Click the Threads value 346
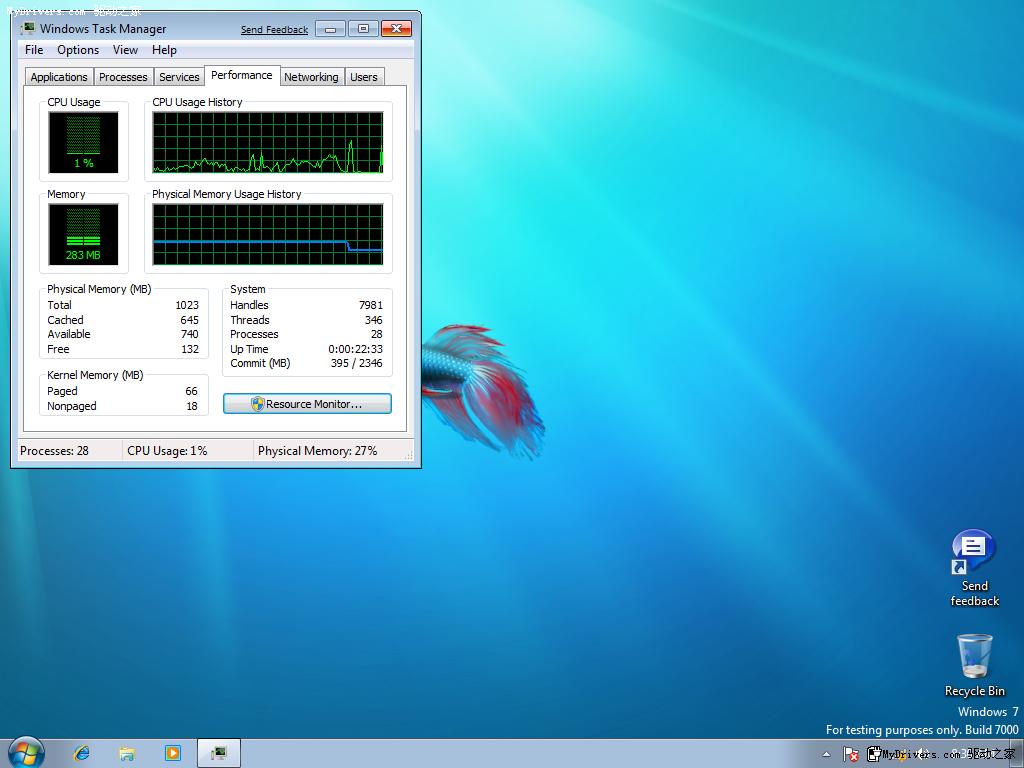Screen dimensions: 1024x768 pos(374,320)
